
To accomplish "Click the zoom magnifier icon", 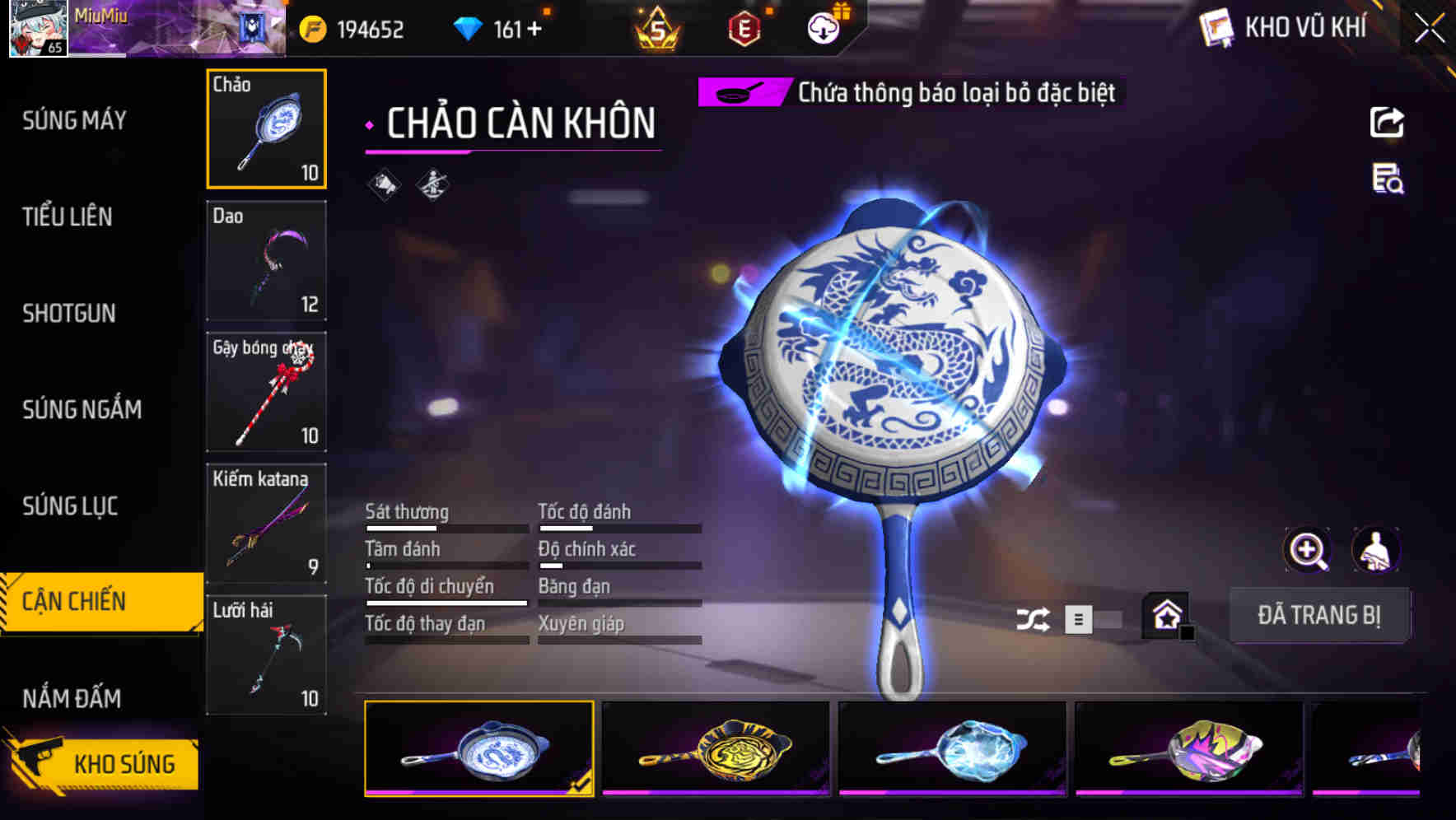I will 1308,550.
